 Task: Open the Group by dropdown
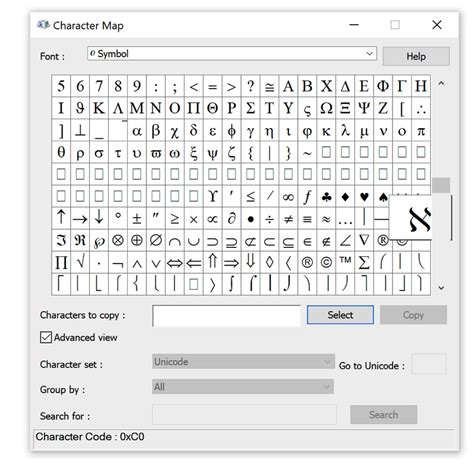(x=243, y=387)
